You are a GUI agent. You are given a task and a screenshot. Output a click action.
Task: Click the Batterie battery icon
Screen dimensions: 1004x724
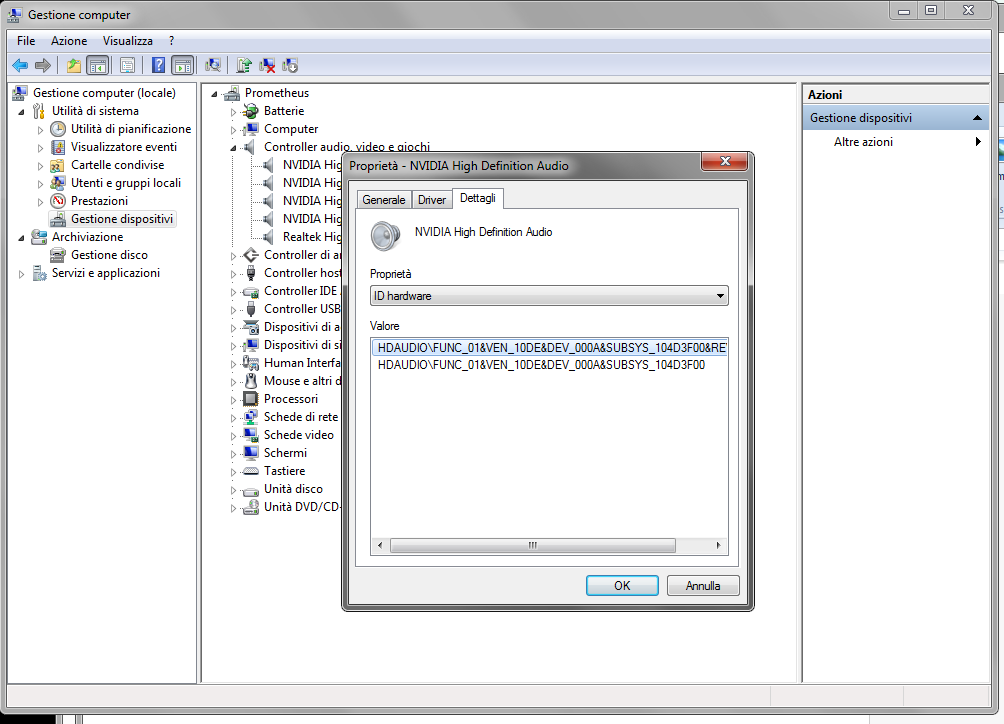[x=250, y=111]
